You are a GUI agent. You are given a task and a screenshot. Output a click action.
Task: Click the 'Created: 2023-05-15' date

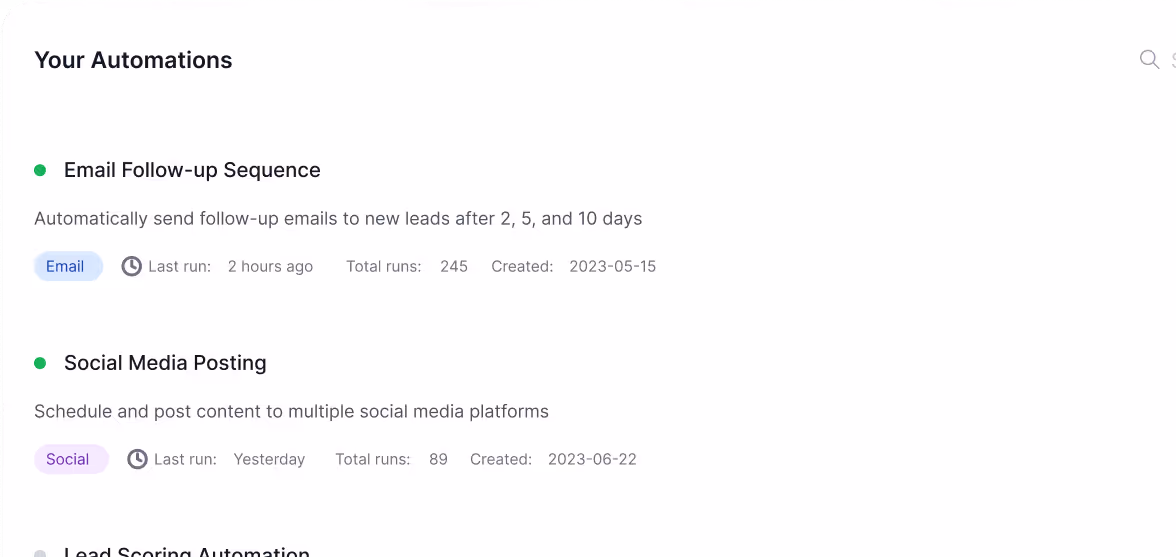click(x=574, y=266)
